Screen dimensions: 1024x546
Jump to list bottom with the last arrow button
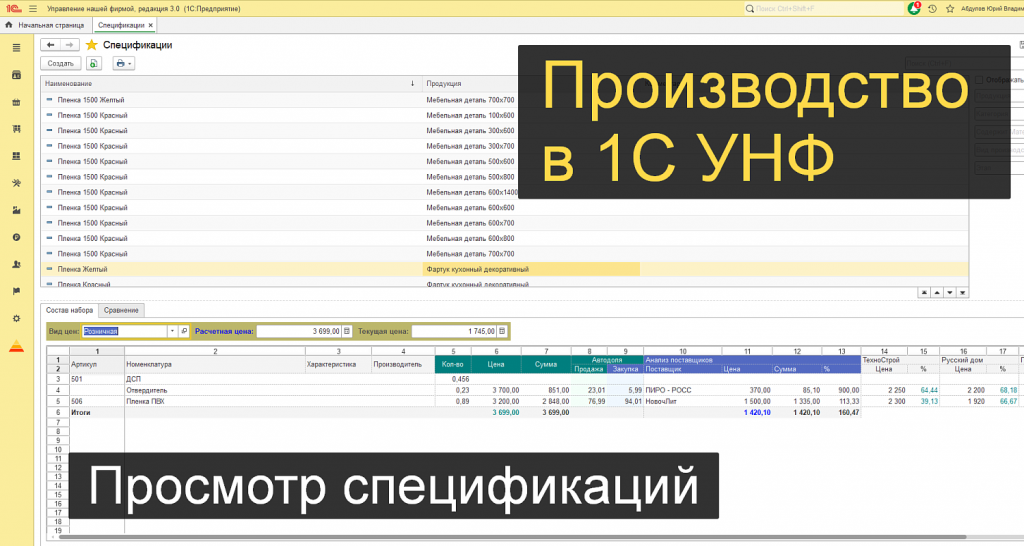pos(962,293)
